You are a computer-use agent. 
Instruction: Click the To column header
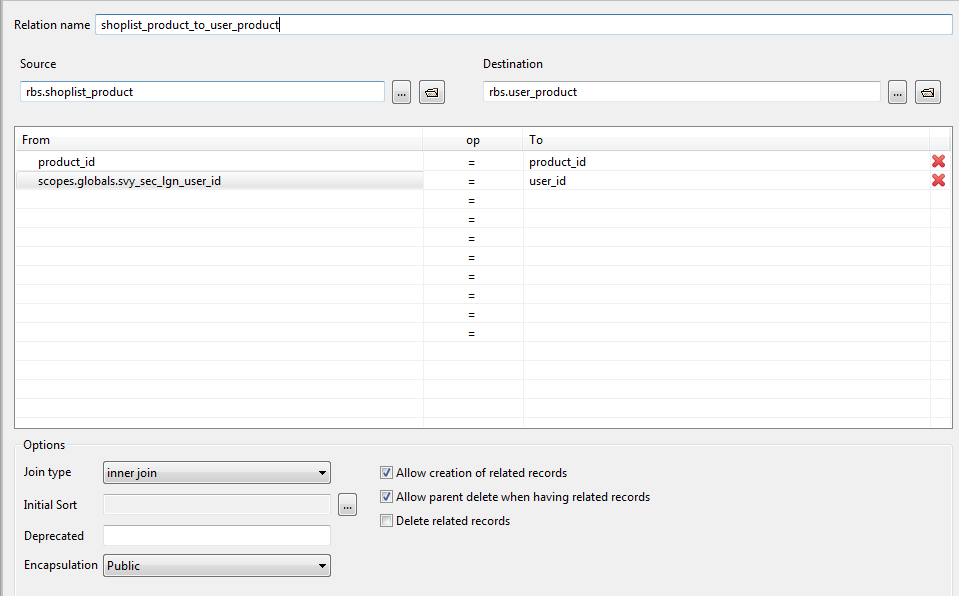click(x=727, y=140)
